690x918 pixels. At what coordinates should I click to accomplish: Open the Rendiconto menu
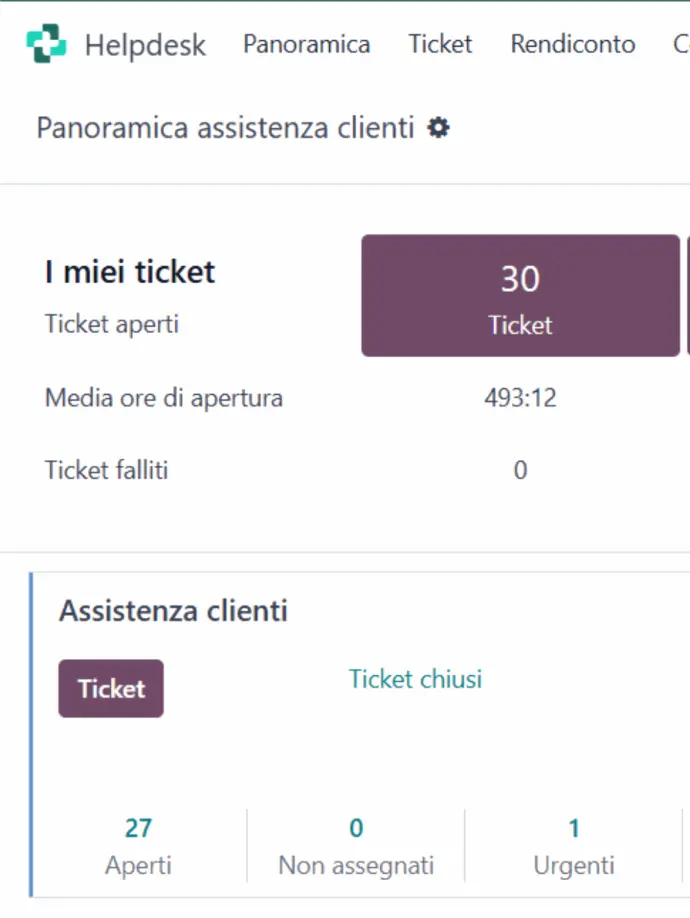(x=572, y=45)
